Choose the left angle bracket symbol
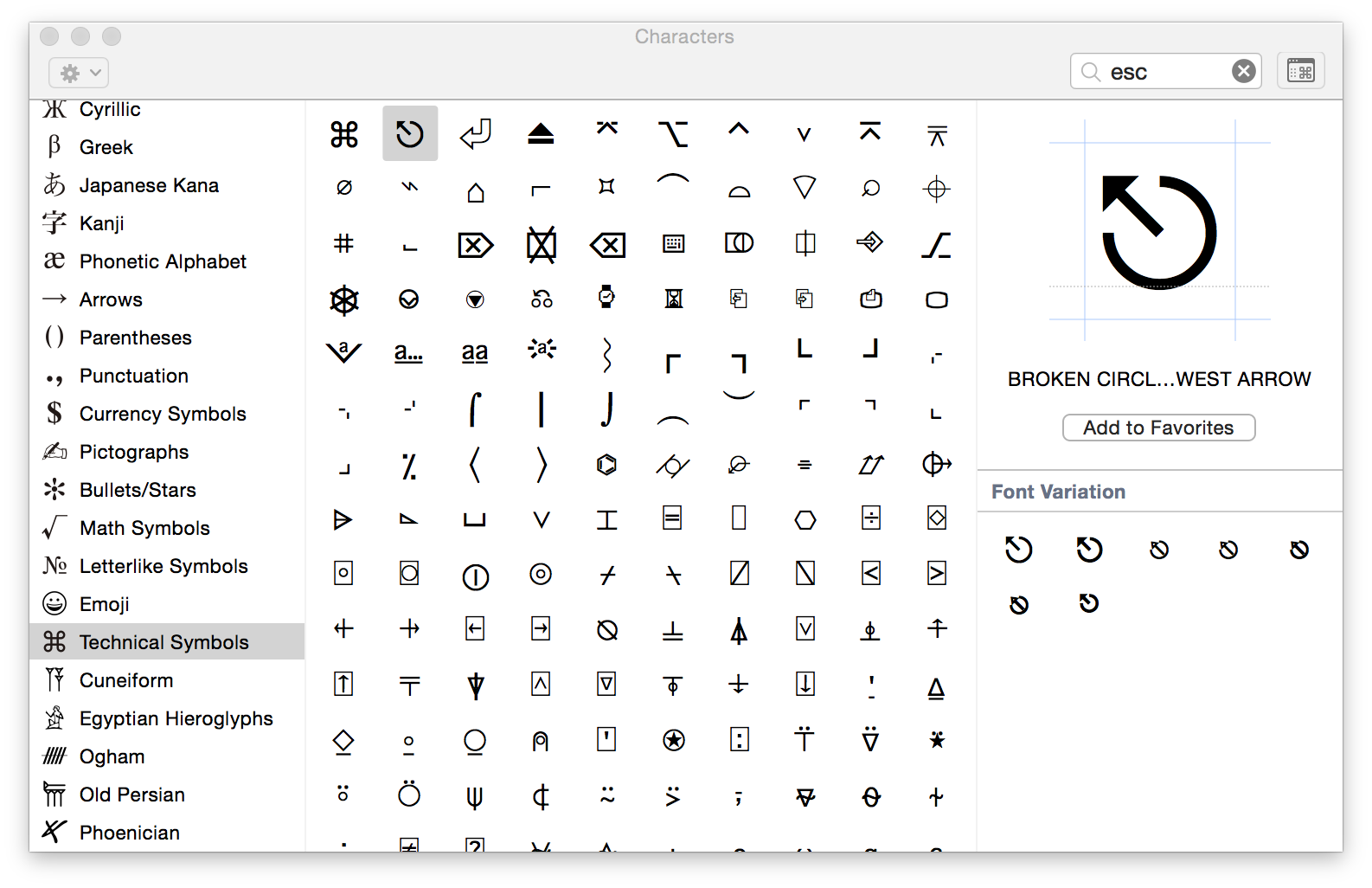This screenshot has height=888, width=1372. 475,465
